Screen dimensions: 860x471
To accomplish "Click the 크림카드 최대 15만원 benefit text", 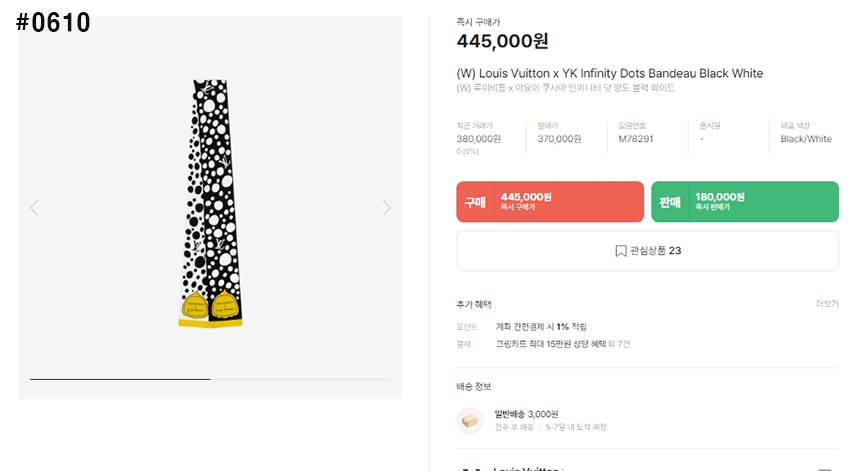I will click(550, 344).
